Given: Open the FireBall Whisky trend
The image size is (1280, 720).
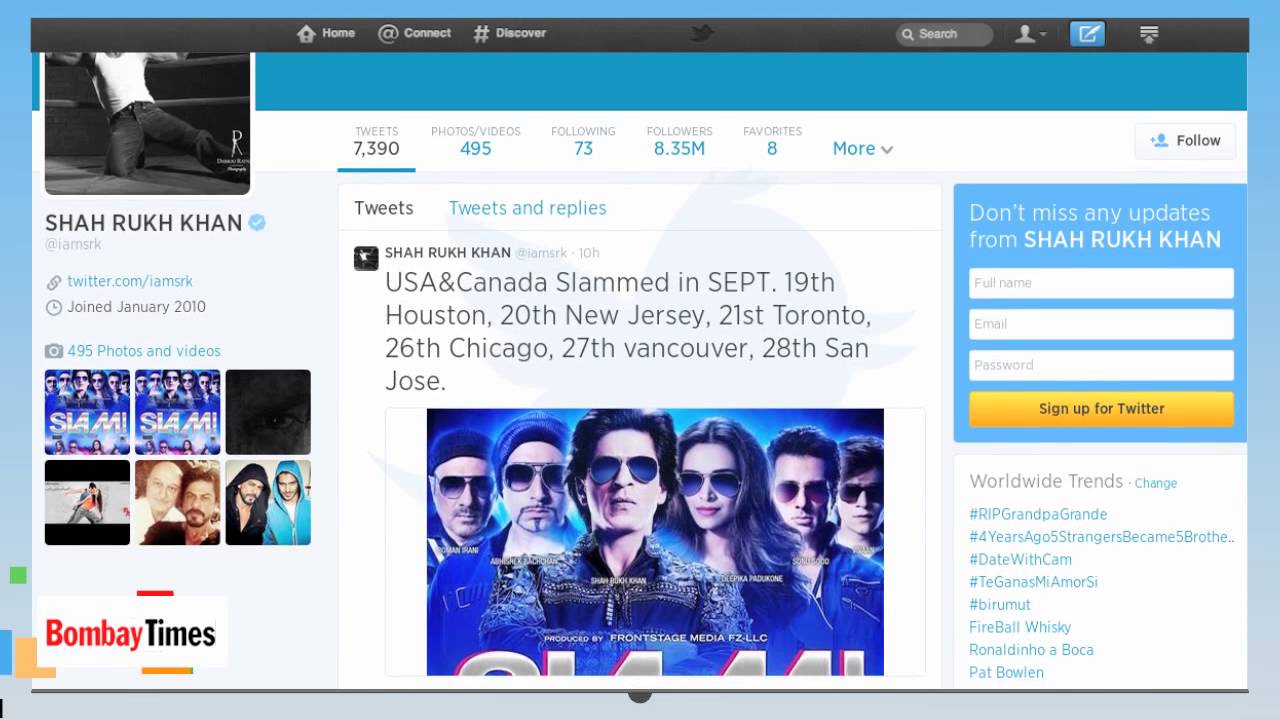Looking at the screenshot, I should click(x=1020, y=627).
